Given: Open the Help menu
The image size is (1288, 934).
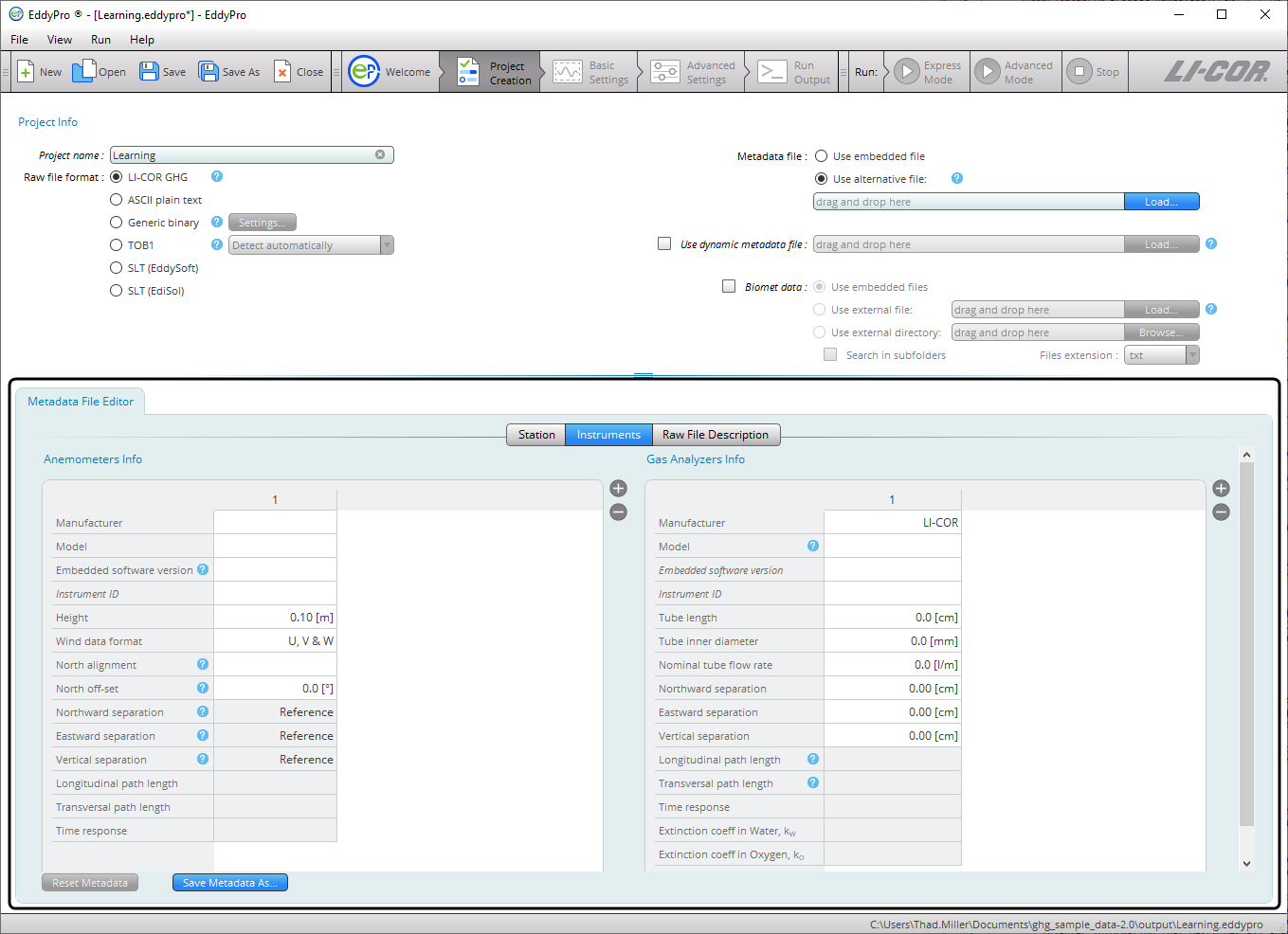Looking at the screenshot, I should pyautogui.click(x=142, y=40).
